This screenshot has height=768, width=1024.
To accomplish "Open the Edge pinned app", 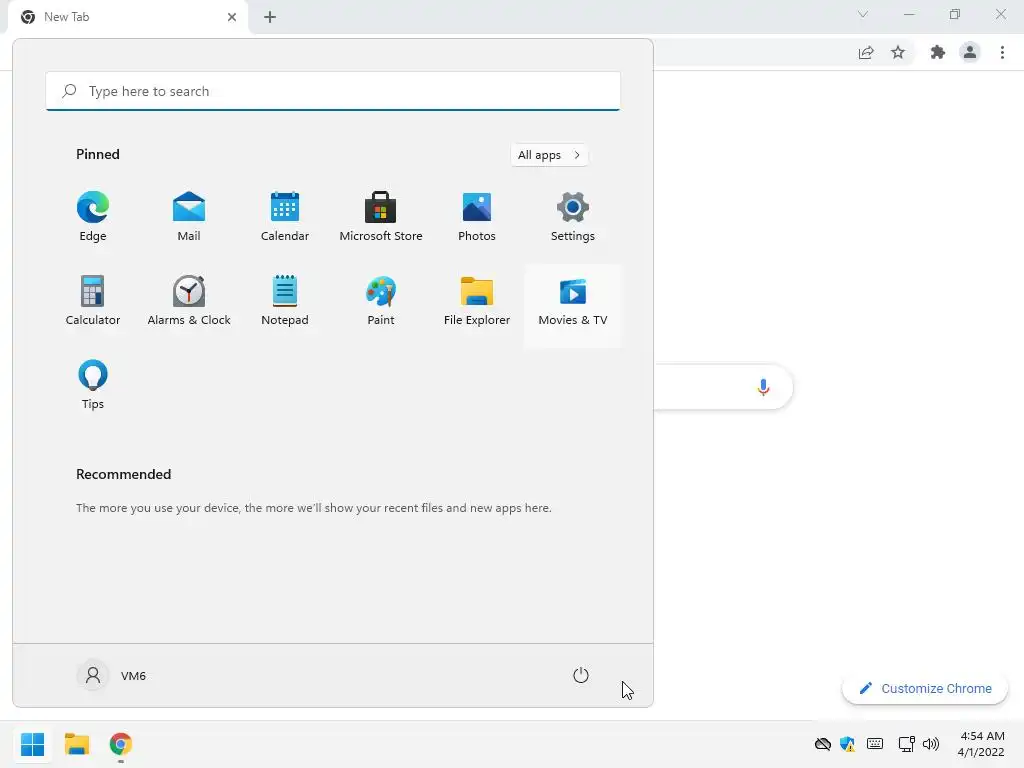I will point(93,217).
